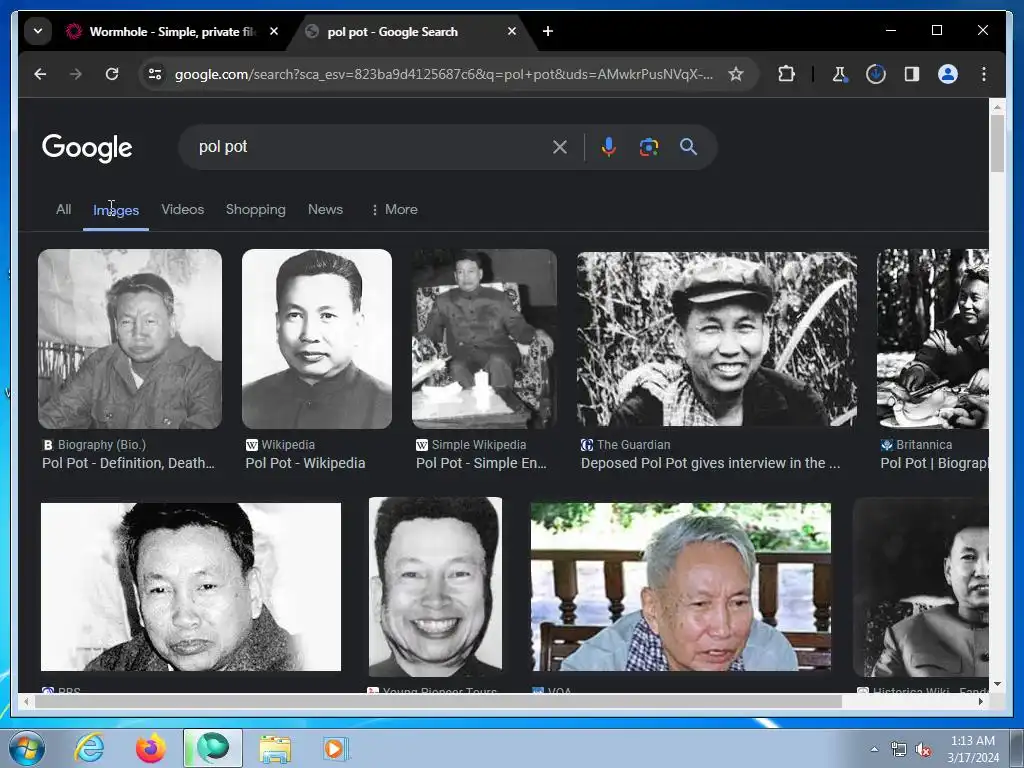
Task: Open Chrome Labs flask icon
Action: (x=839, y=74)
